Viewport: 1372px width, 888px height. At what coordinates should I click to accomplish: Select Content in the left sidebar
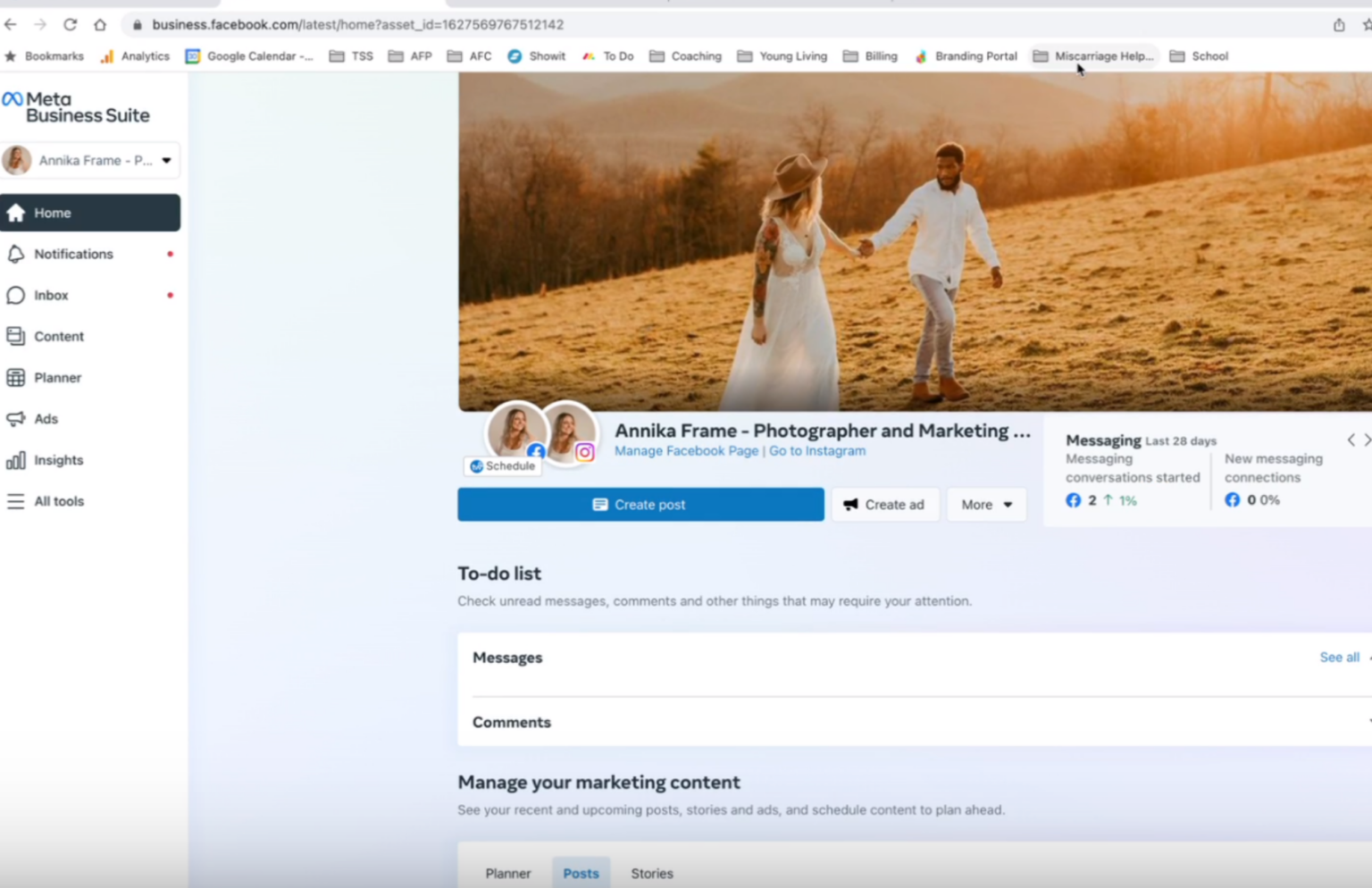tap(58, 336)
